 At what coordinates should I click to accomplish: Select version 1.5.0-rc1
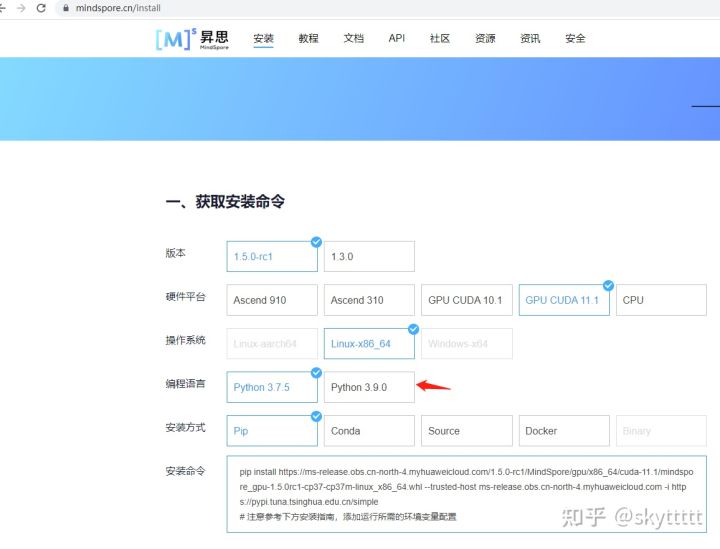tap(272, 256)
